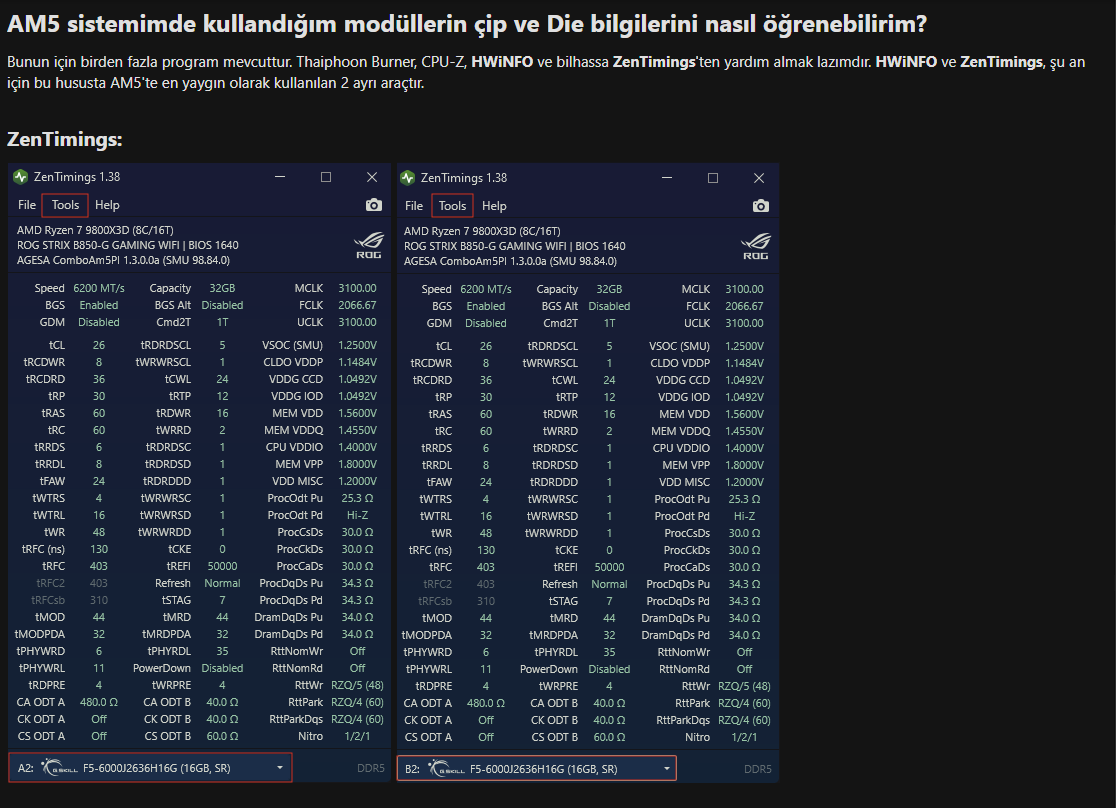The height and width of the screenshot is (808, 1116).
Task: Open File menu in right ZenTimings window
Action: tap(414, 206)
